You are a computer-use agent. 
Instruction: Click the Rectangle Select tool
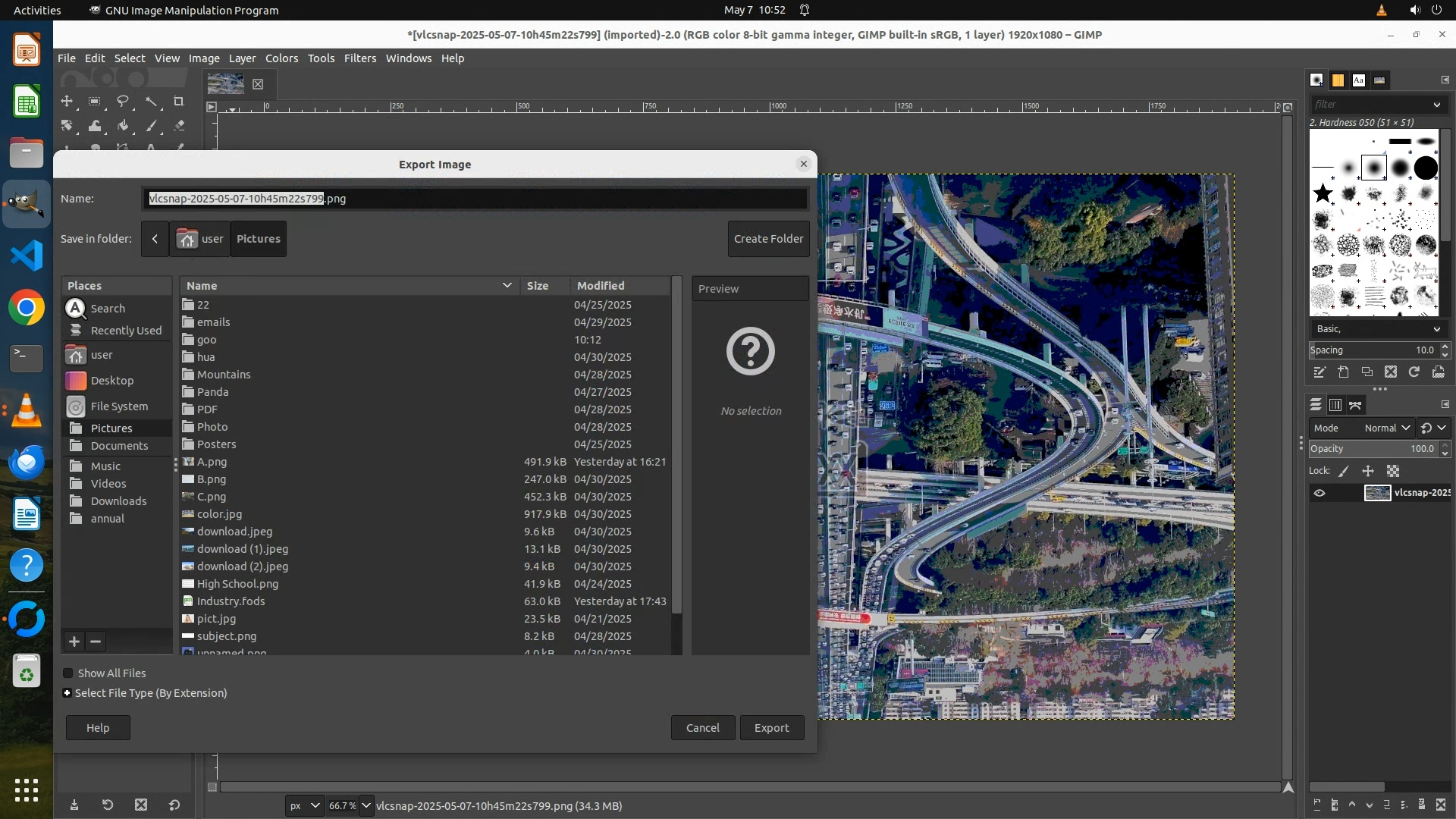[94, 101]
